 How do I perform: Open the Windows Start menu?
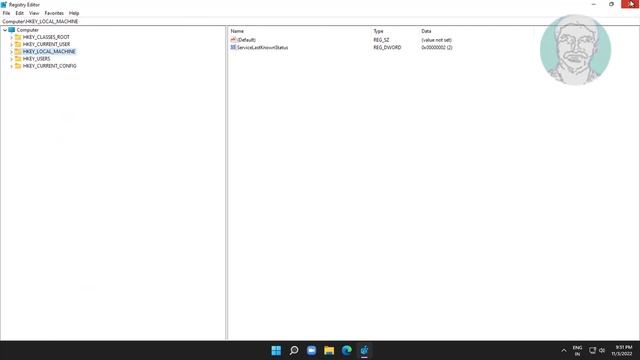coord(276,350)
